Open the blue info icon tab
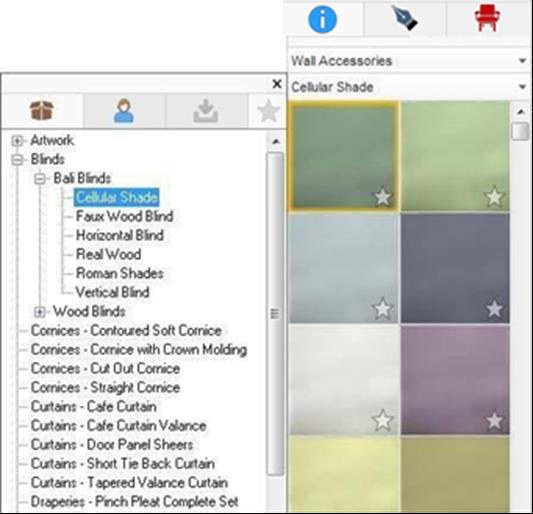This screenshot has height=514, width=533. (322, 19)
